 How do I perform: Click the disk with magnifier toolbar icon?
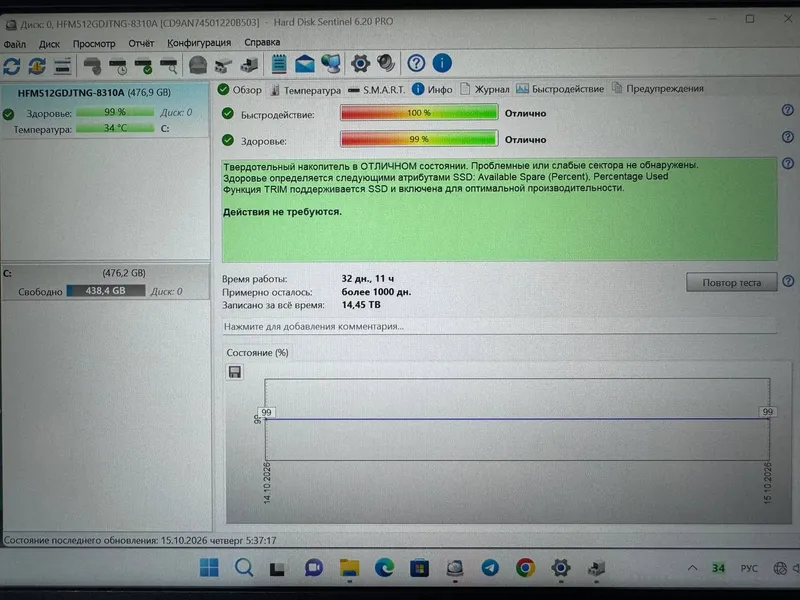[x=168, y=66]
